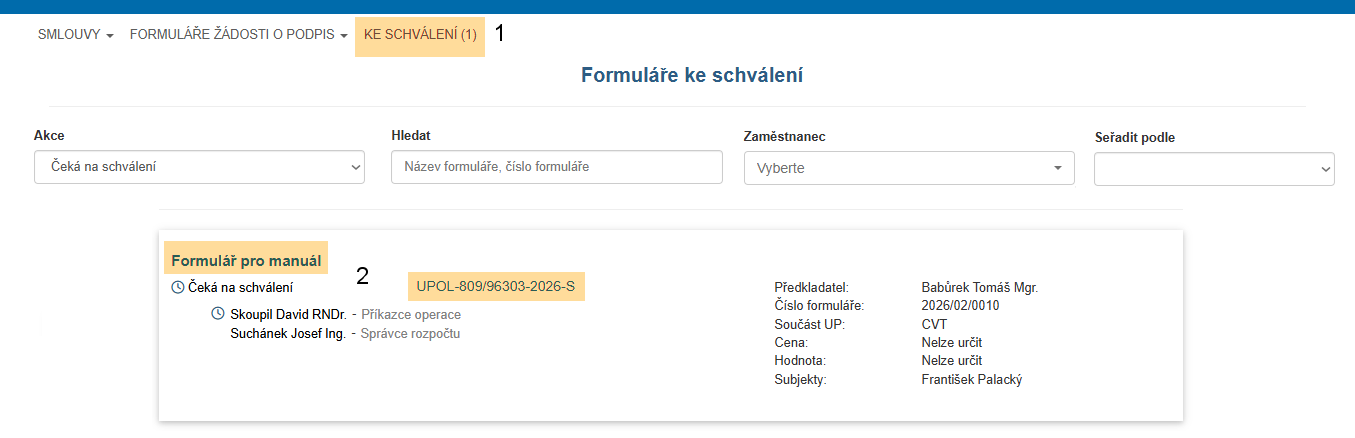
Task: Open the Formulář pro manuál link
Action: point(246,261)
